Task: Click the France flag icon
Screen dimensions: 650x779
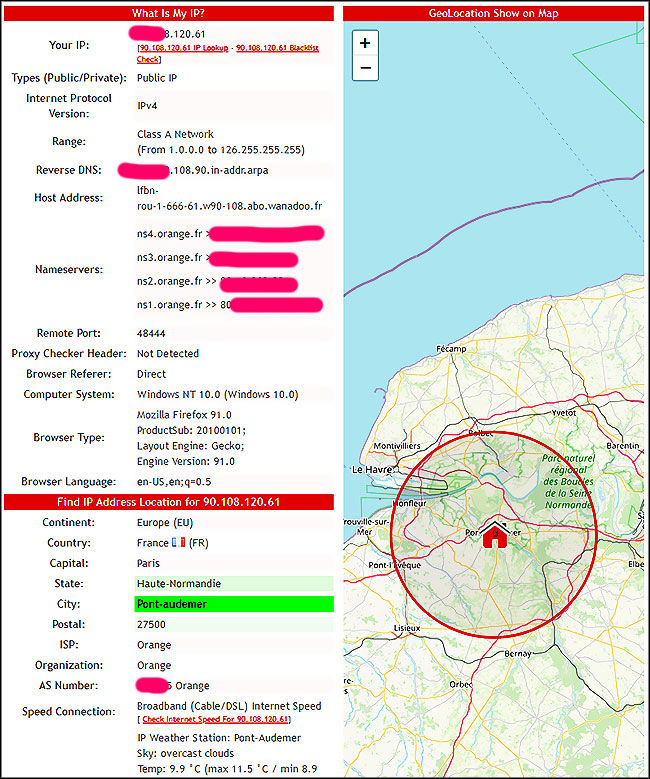Action: [178, 543]
